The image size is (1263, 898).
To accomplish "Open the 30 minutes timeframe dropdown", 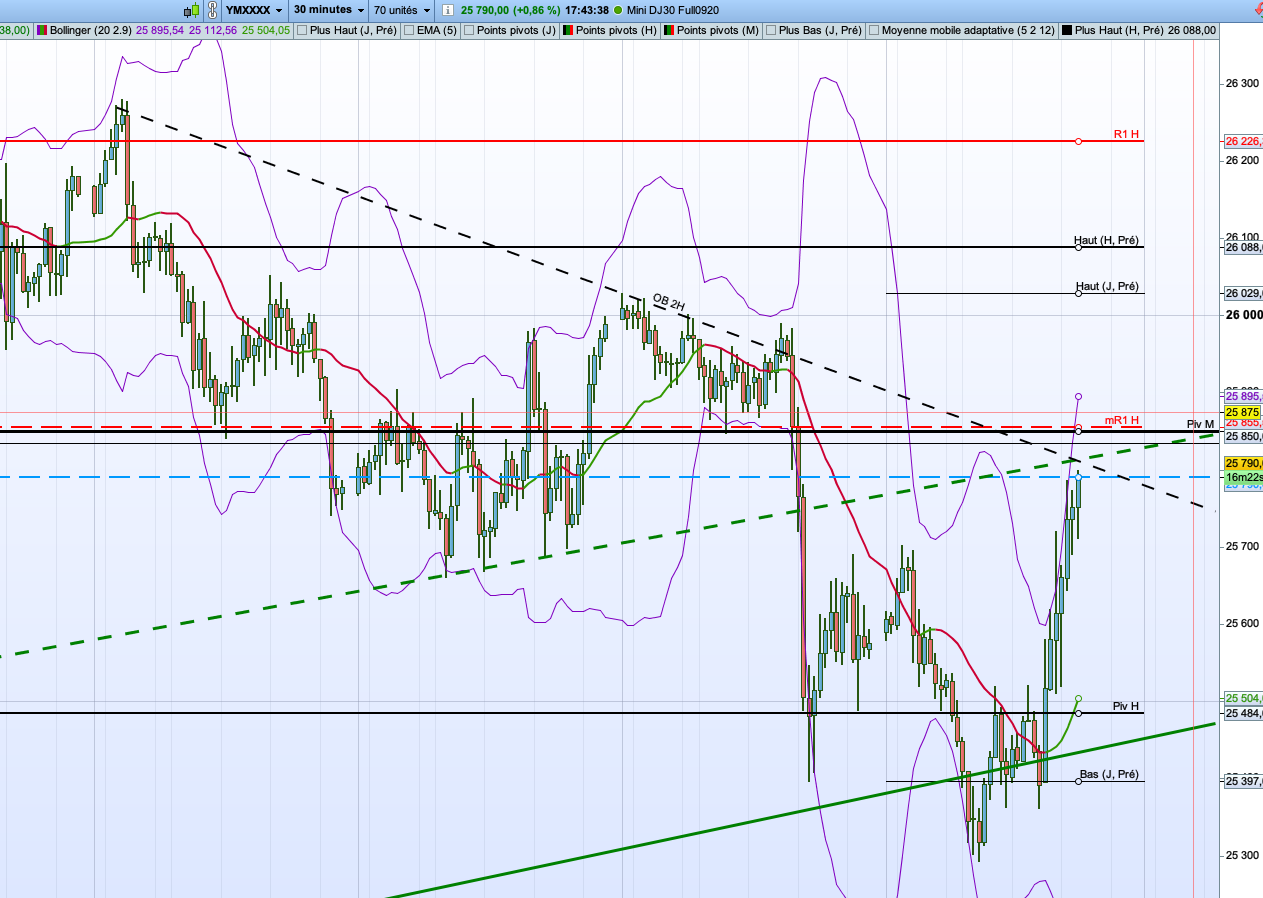I will (329, 10).
